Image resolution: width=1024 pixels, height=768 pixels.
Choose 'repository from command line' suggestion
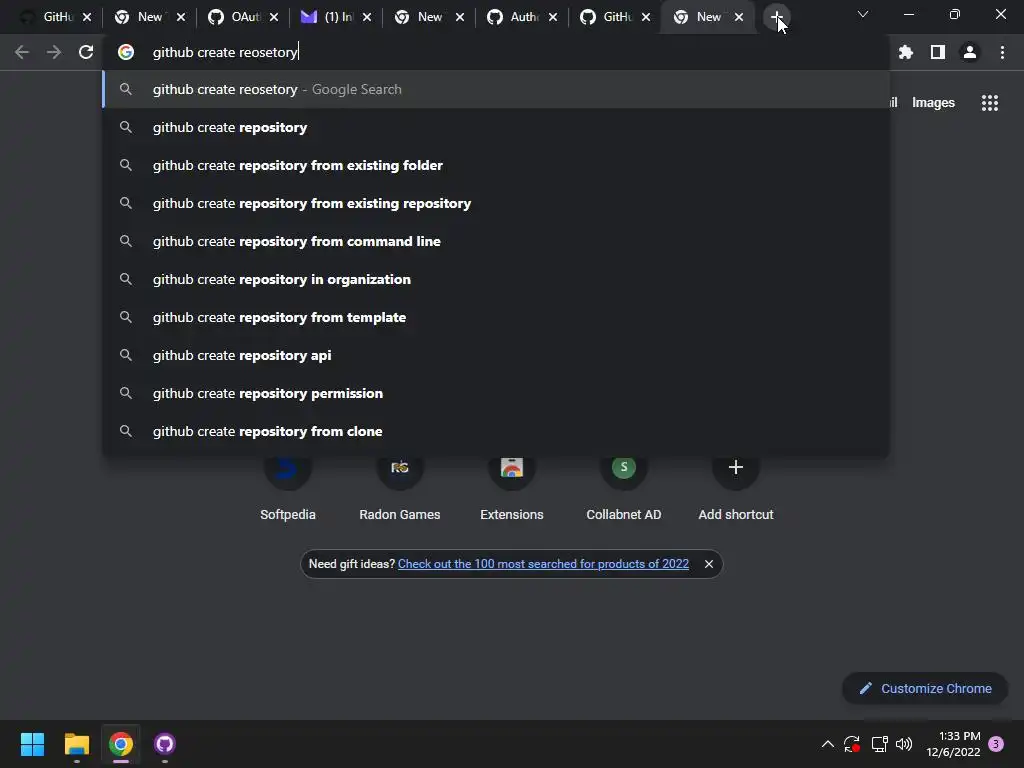496,241
